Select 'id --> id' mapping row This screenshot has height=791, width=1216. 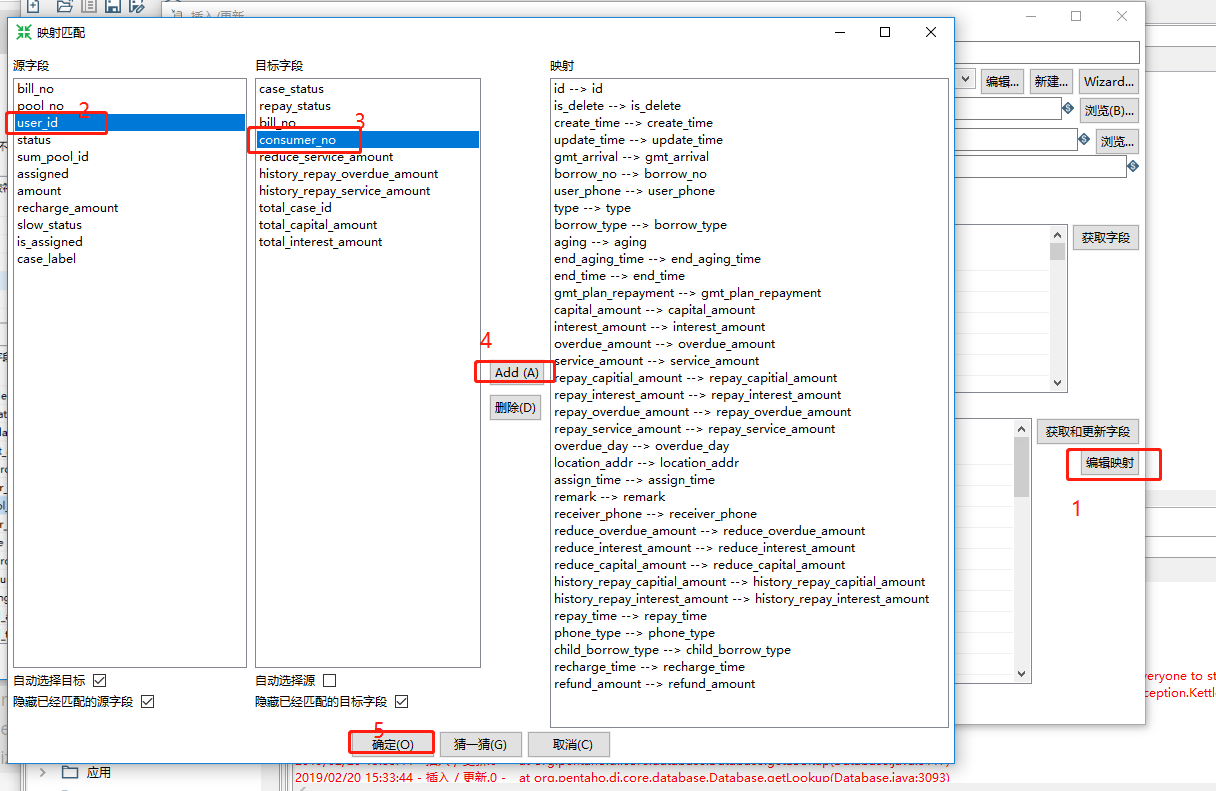(x=748, y=89)
